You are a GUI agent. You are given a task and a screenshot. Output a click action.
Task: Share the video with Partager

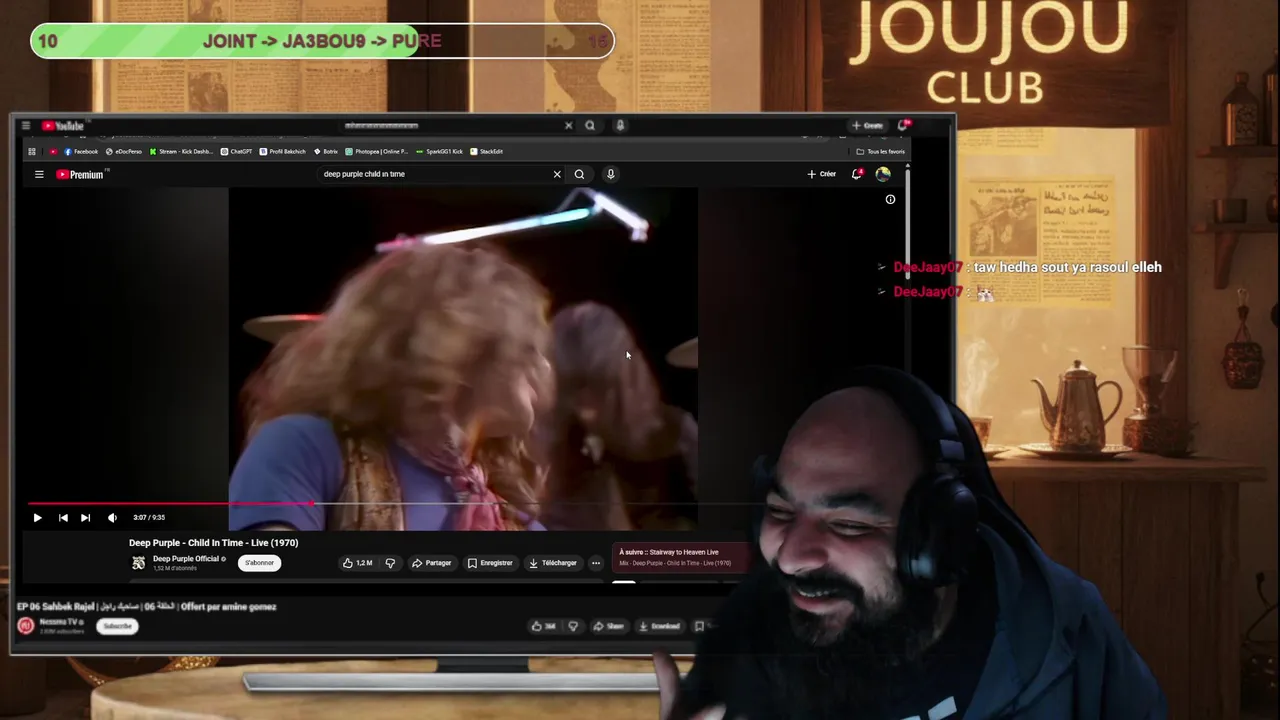432,563
